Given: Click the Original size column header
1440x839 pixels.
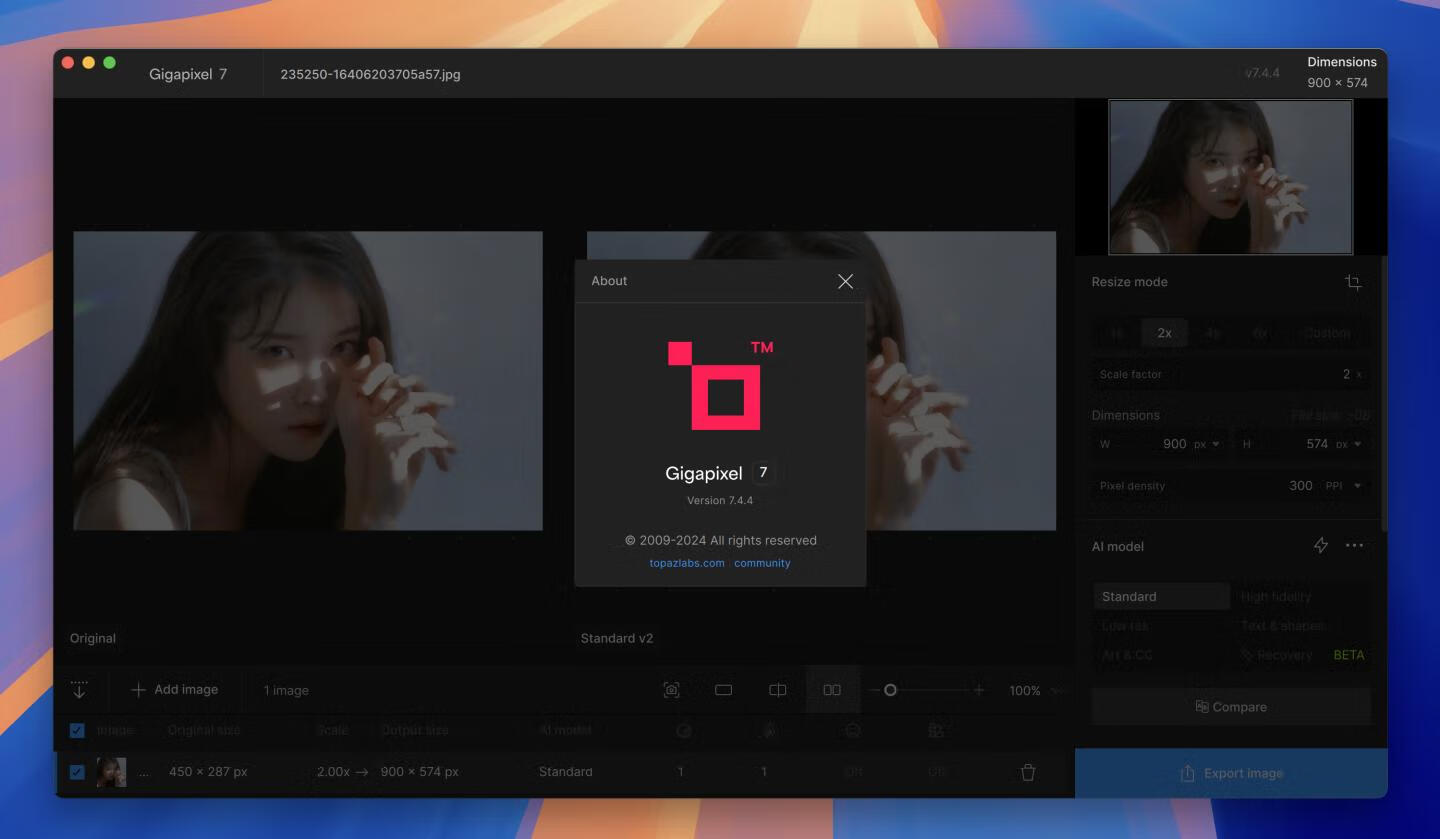Looking at the screenshot, I should coord(204,731).
